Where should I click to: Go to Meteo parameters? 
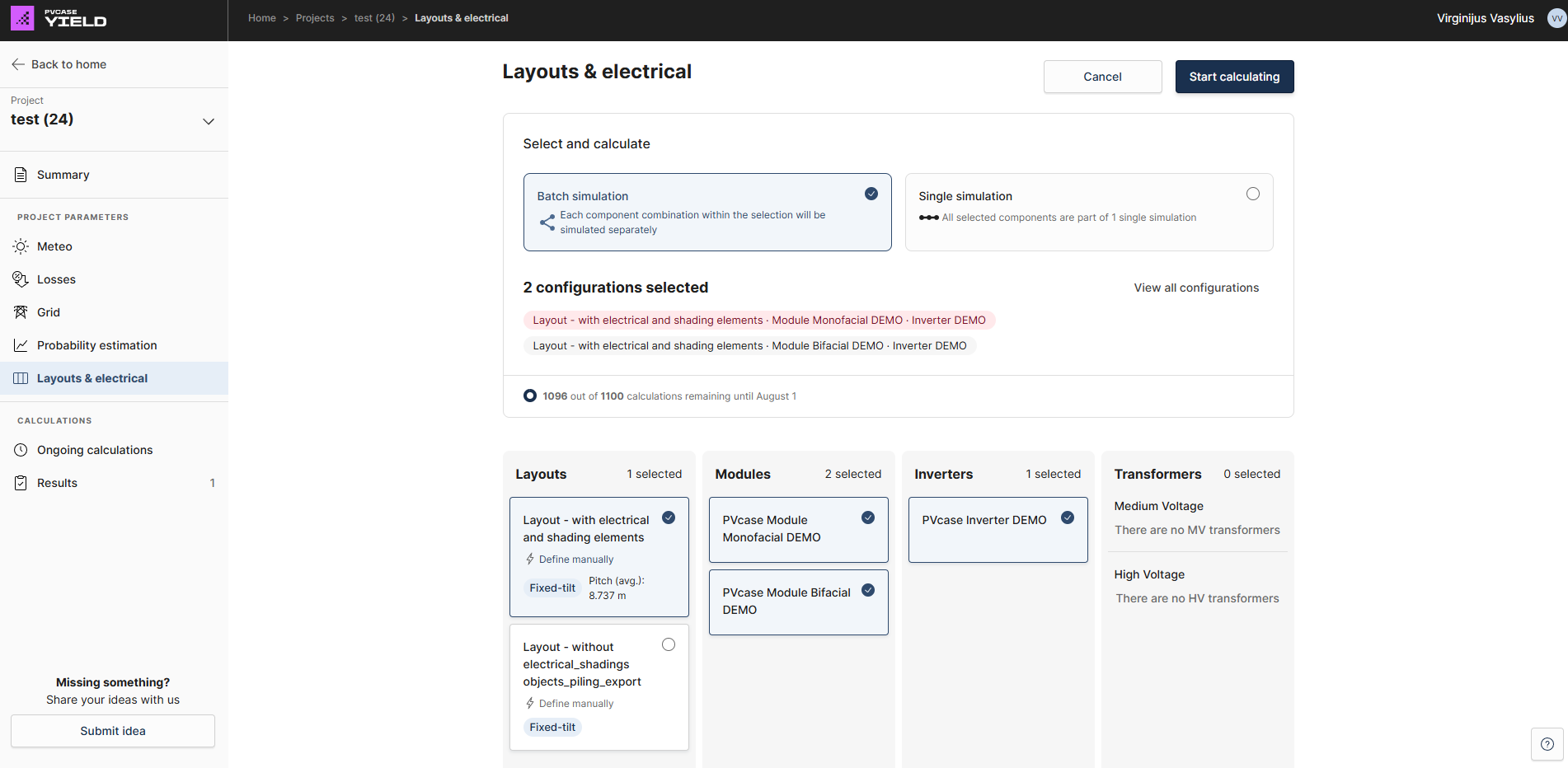(114, 246)
